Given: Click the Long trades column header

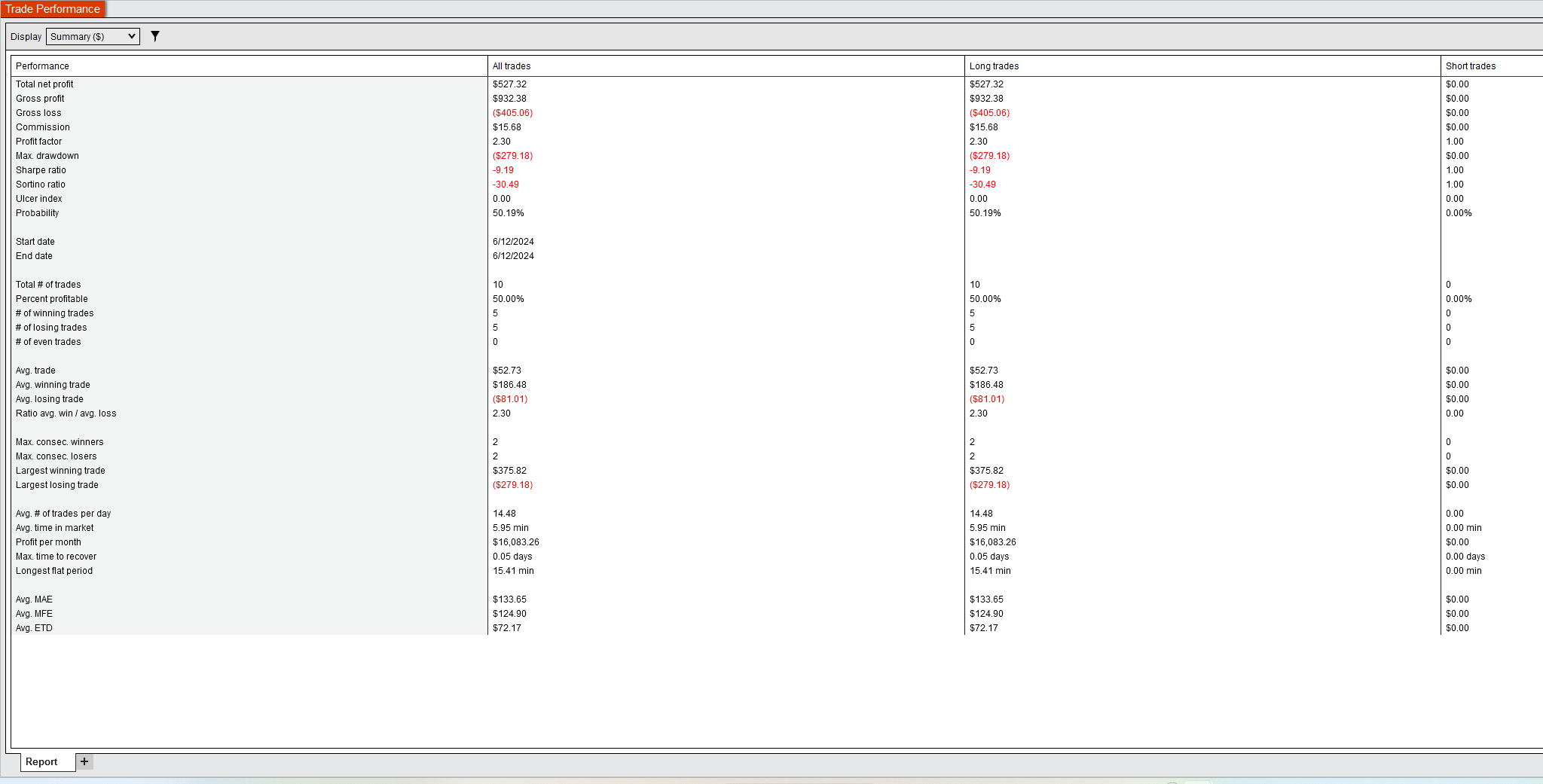Looking at the screenshot, I should click(x=1202, y=66).
